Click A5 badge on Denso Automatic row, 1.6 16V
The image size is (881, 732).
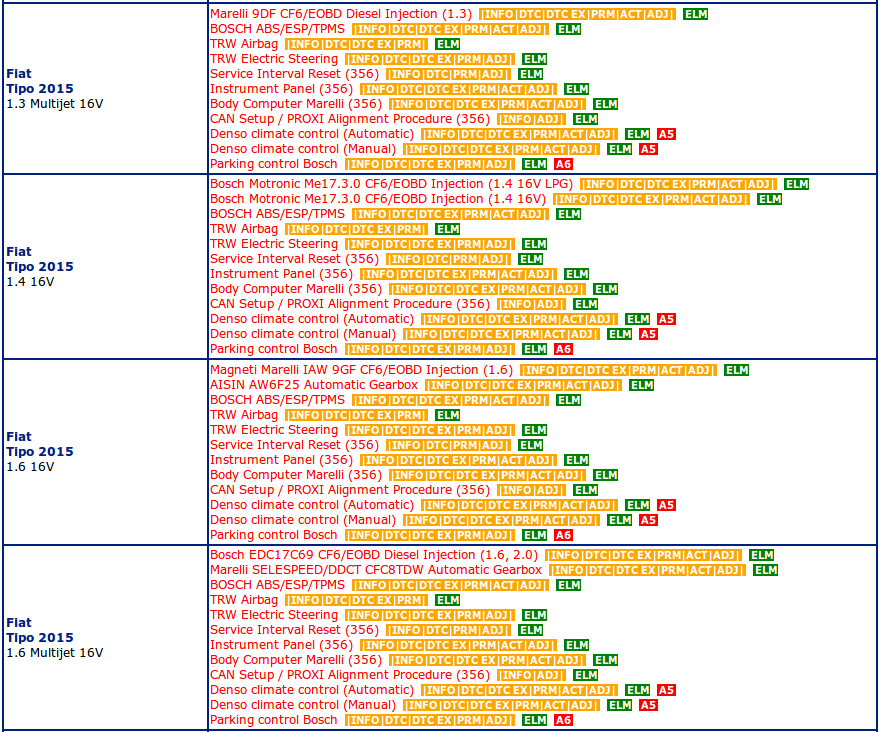(666, 505)
